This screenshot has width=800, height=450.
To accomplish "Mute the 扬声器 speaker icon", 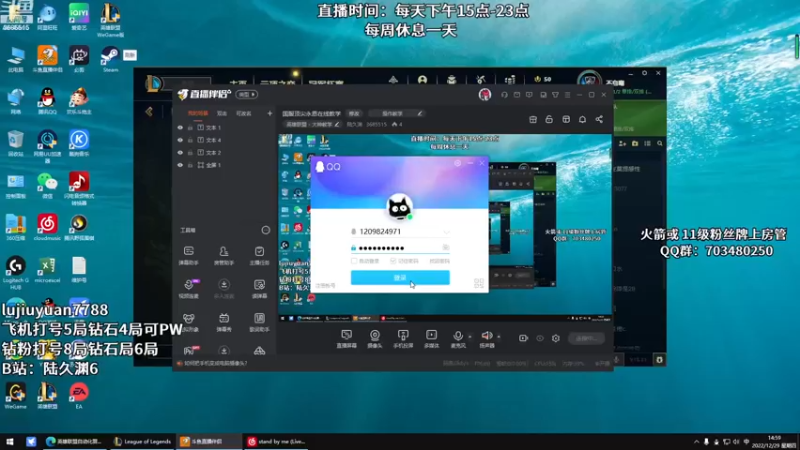I will pyautogui.click(x=487, y=336).
